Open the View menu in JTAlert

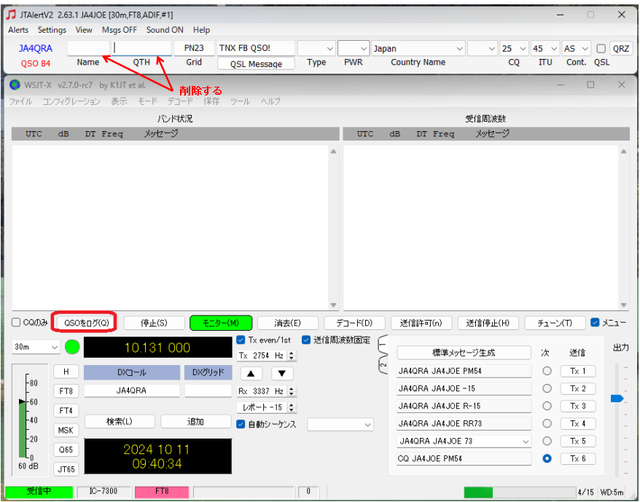[x=84, y=30]
